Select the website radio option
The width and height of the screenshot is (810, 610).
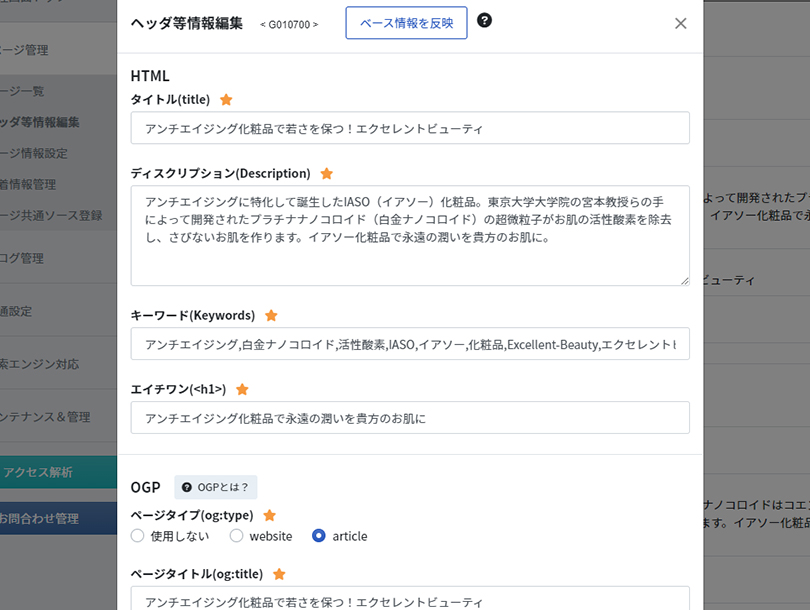[237, 536]
